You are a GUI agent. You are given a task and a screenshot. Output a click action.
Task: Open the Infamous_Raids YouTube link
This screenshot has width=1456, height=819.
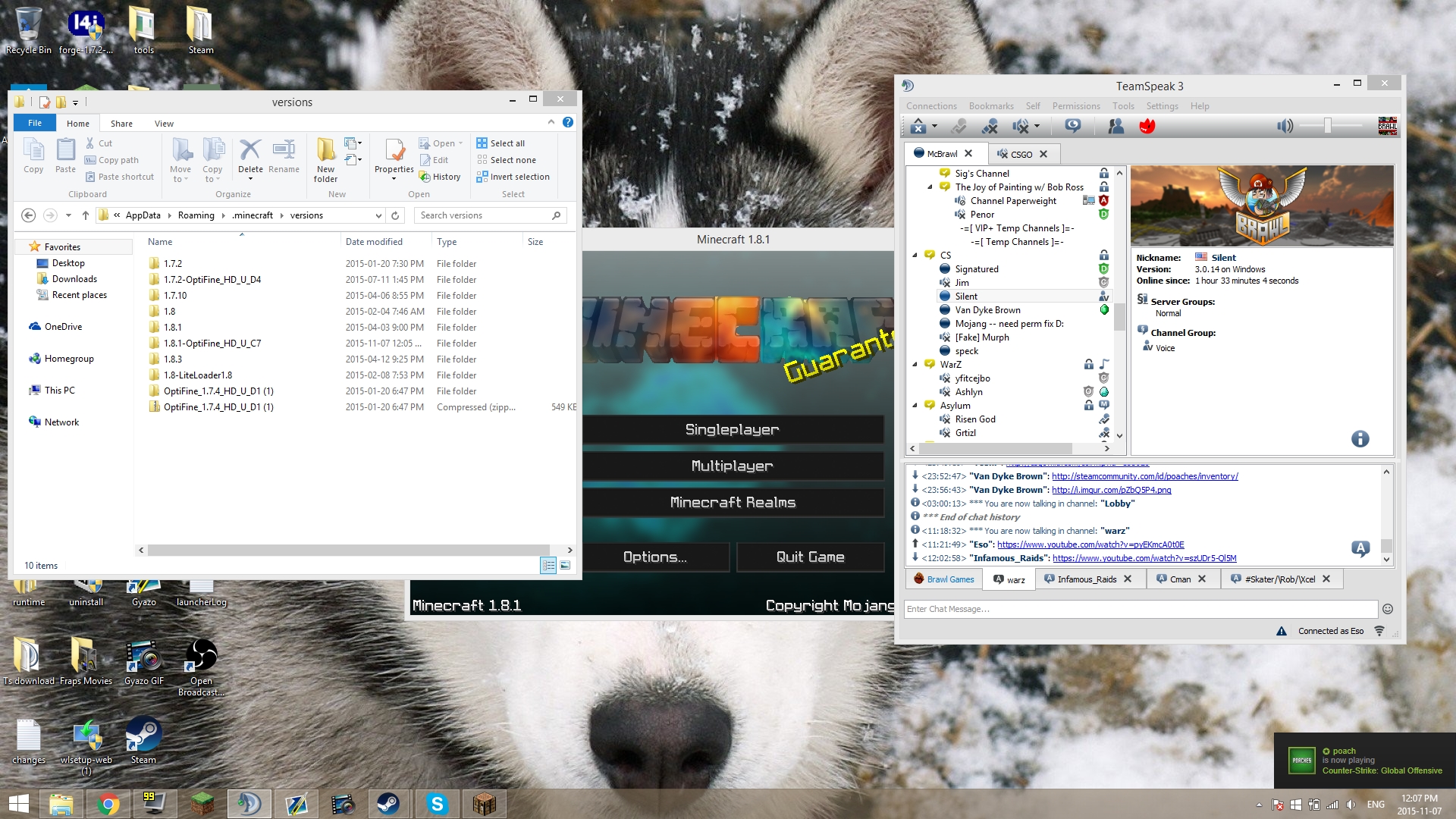(x=1144, y=558)
